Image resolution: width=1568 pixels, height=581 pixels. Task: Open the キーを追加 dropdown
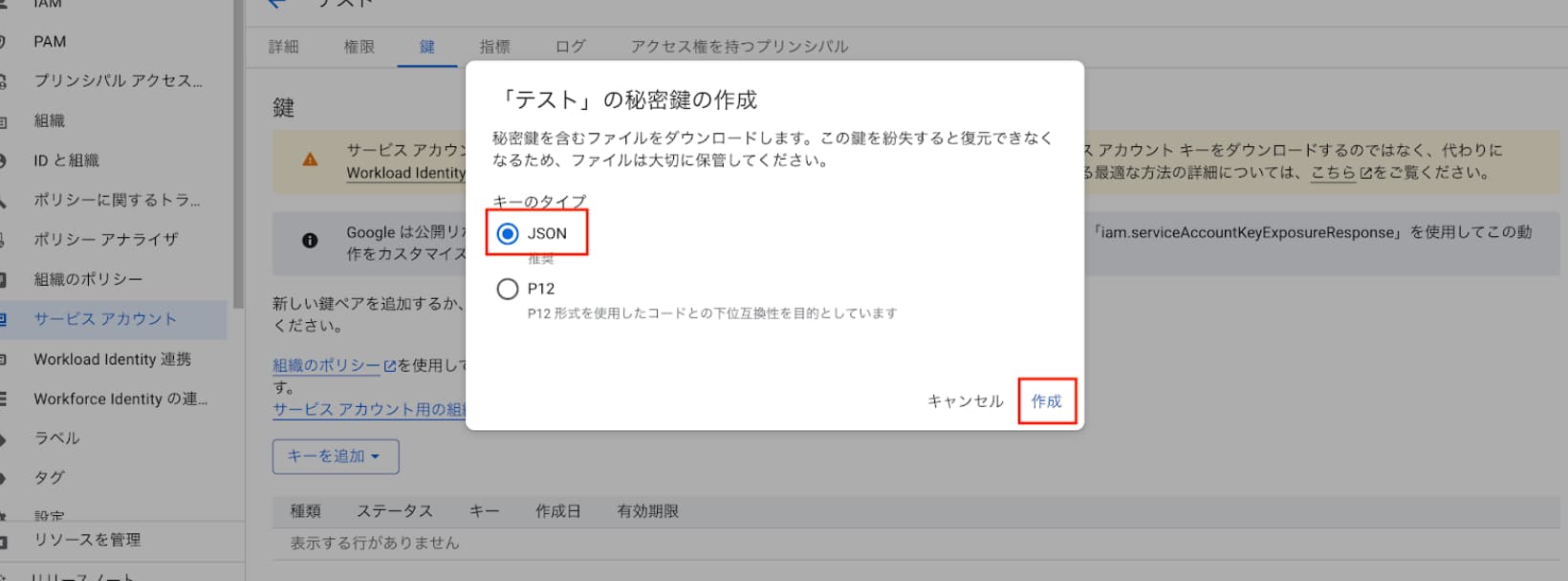tap(336, 456)
